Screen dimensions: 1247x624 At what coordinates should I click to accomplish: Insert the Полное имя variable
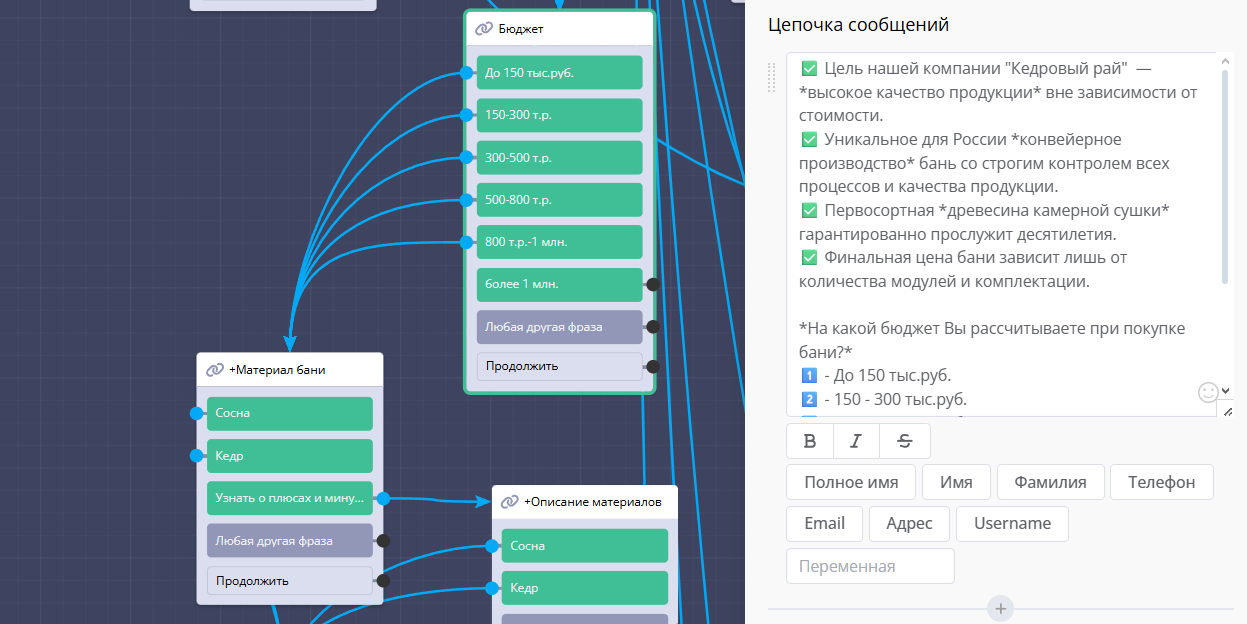850,482
